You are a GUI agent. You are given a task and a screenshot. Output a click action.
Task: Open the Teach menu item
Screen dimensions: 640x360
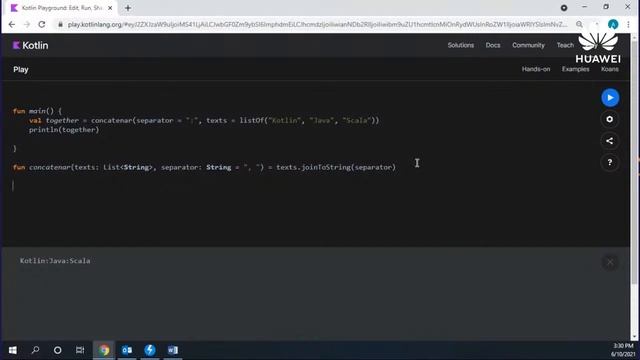565,45
